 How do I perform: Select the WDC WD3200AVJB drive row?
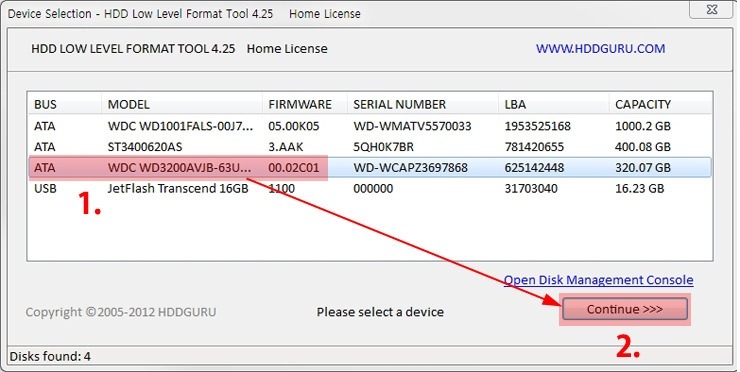pyautogui.click(x=370, y=168)
